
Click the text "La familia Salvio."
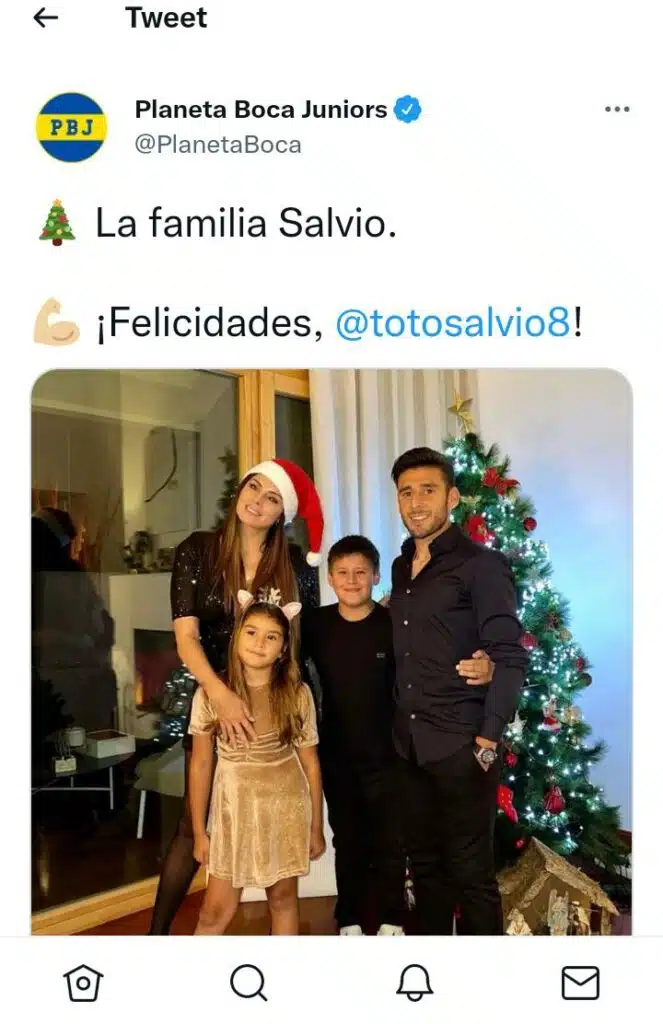[246, 223]
